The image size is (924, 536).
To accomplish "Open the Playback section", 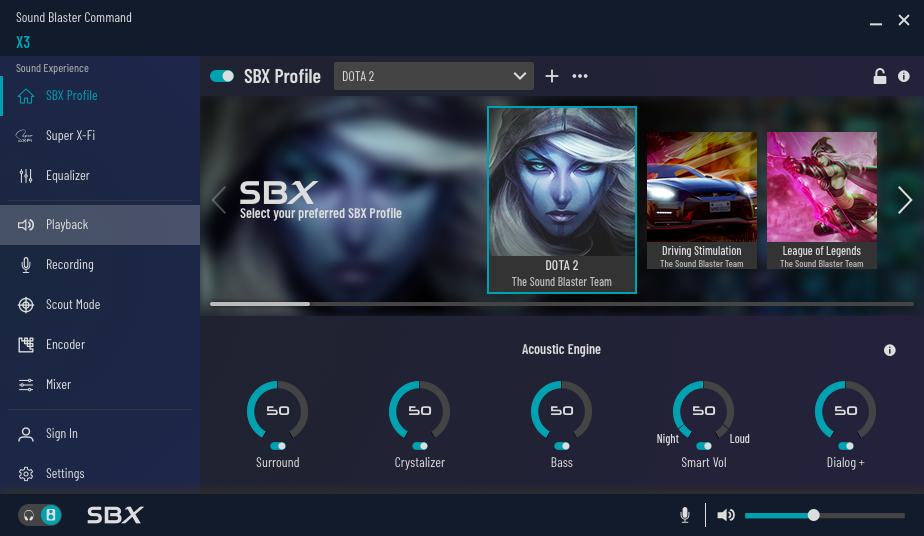I will 100,225.
